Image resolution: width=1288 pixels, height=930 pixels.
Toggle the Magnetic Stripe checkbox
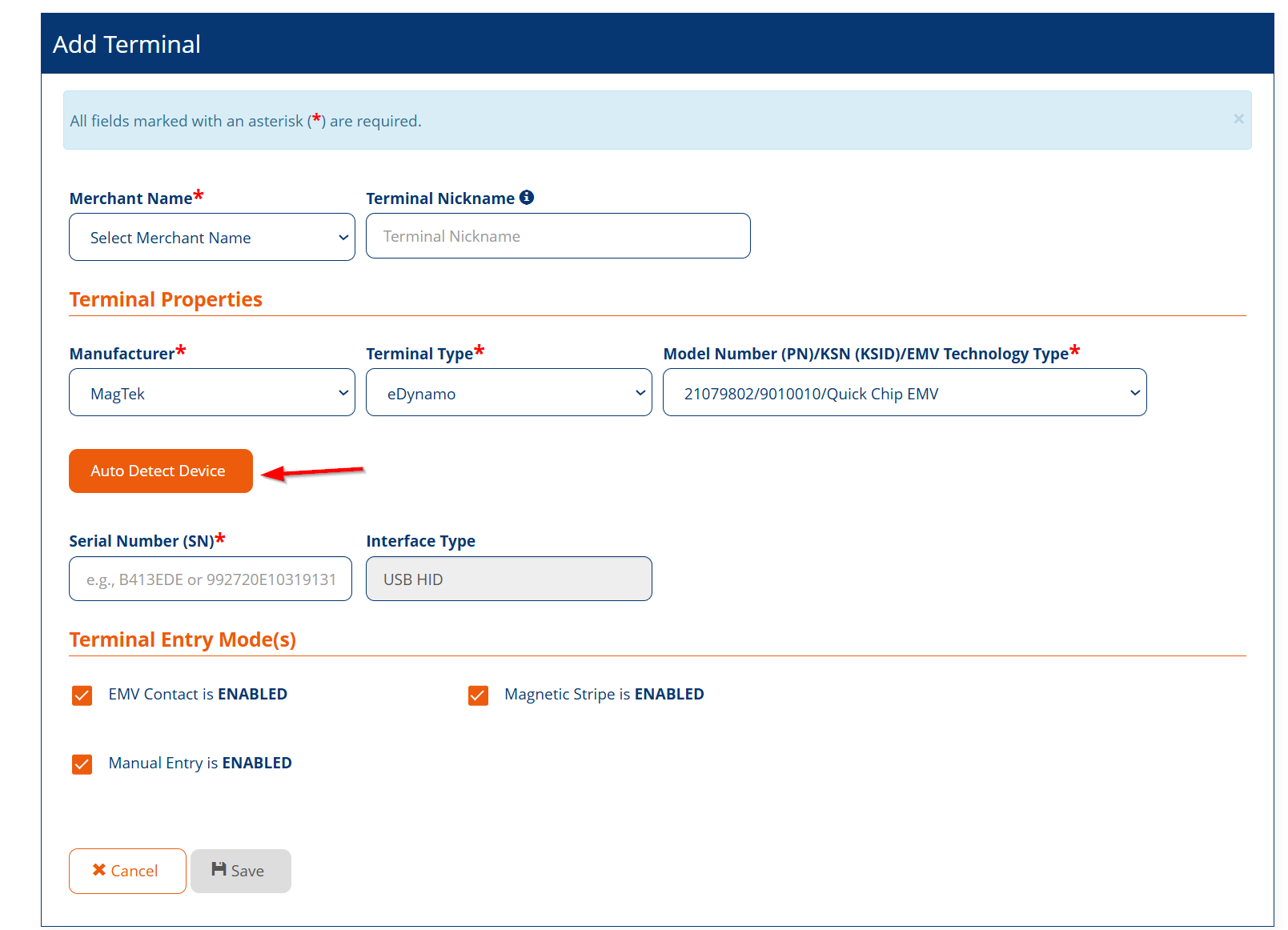tap(479, 695)
